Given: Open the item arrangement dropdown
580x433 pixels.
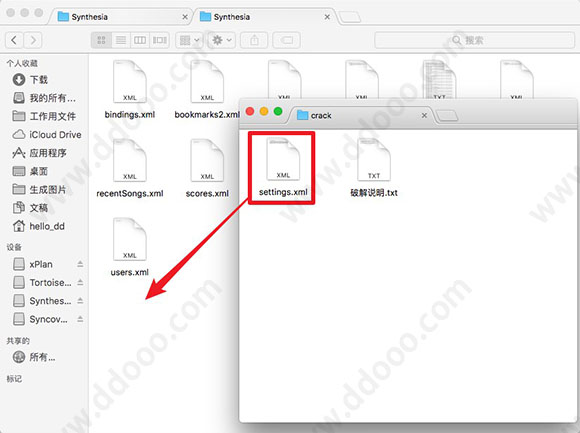Looking at the screenshot, I should click(189, 40).
